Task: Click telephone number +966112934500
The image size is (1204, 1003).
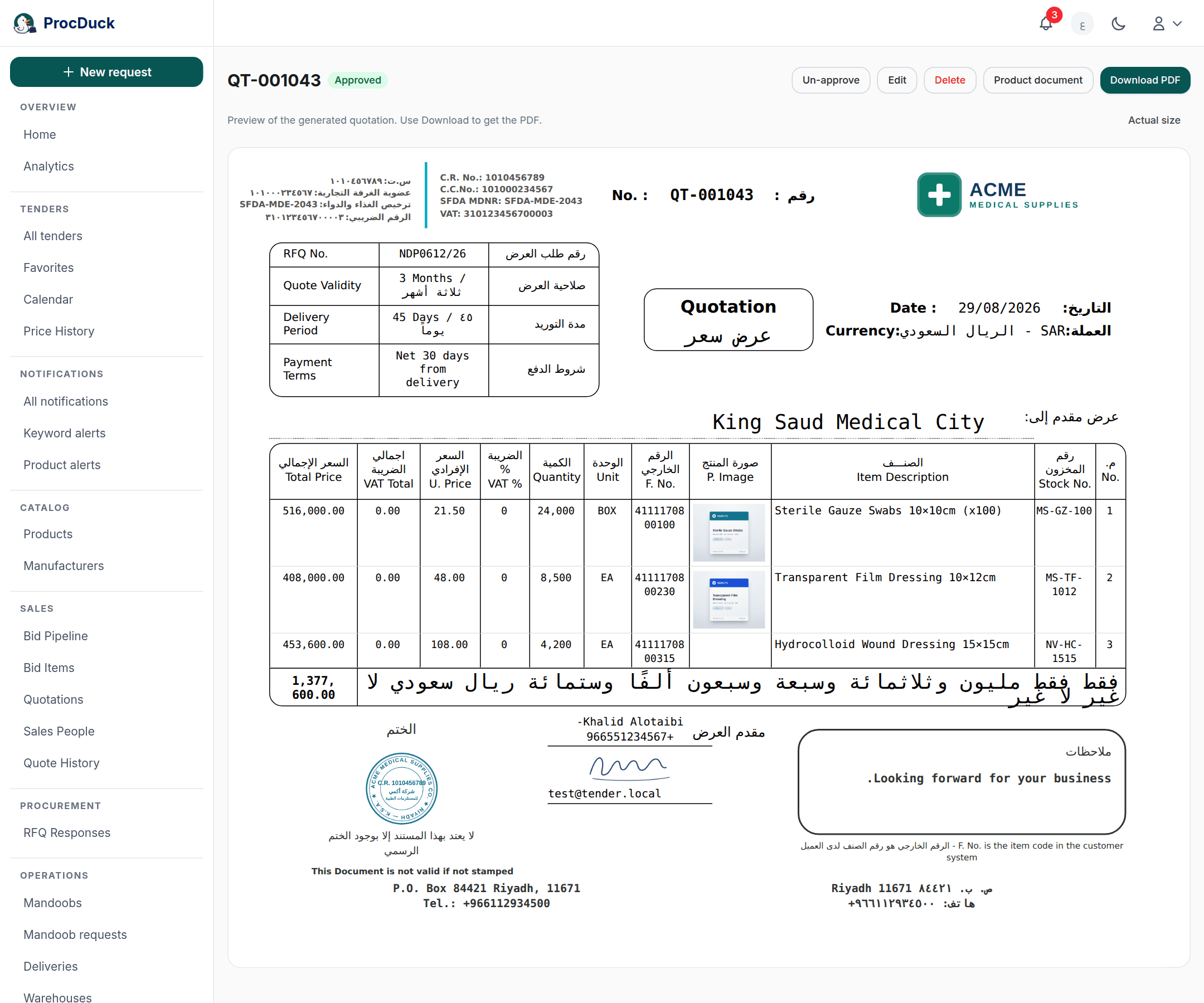Action: click(506, 904)
